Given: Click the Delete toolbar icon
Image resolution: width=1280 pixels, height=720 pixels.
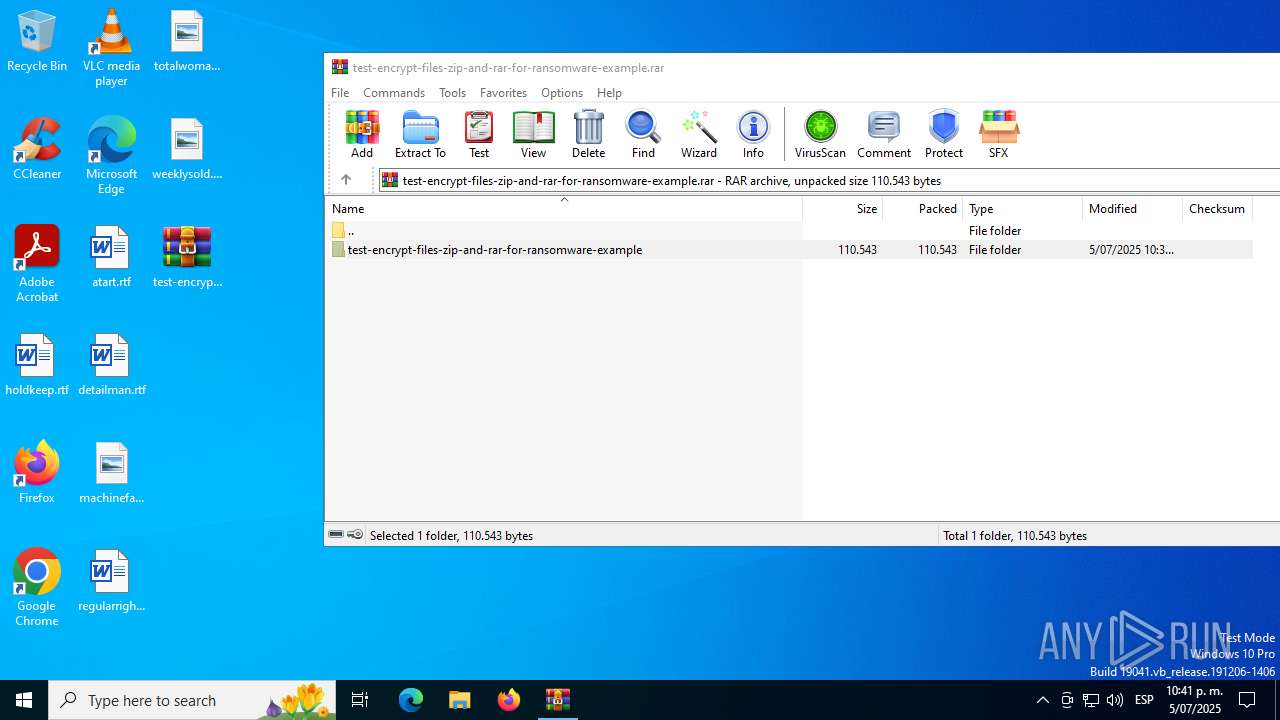Looking at the screenshot, I should [588, 134].
